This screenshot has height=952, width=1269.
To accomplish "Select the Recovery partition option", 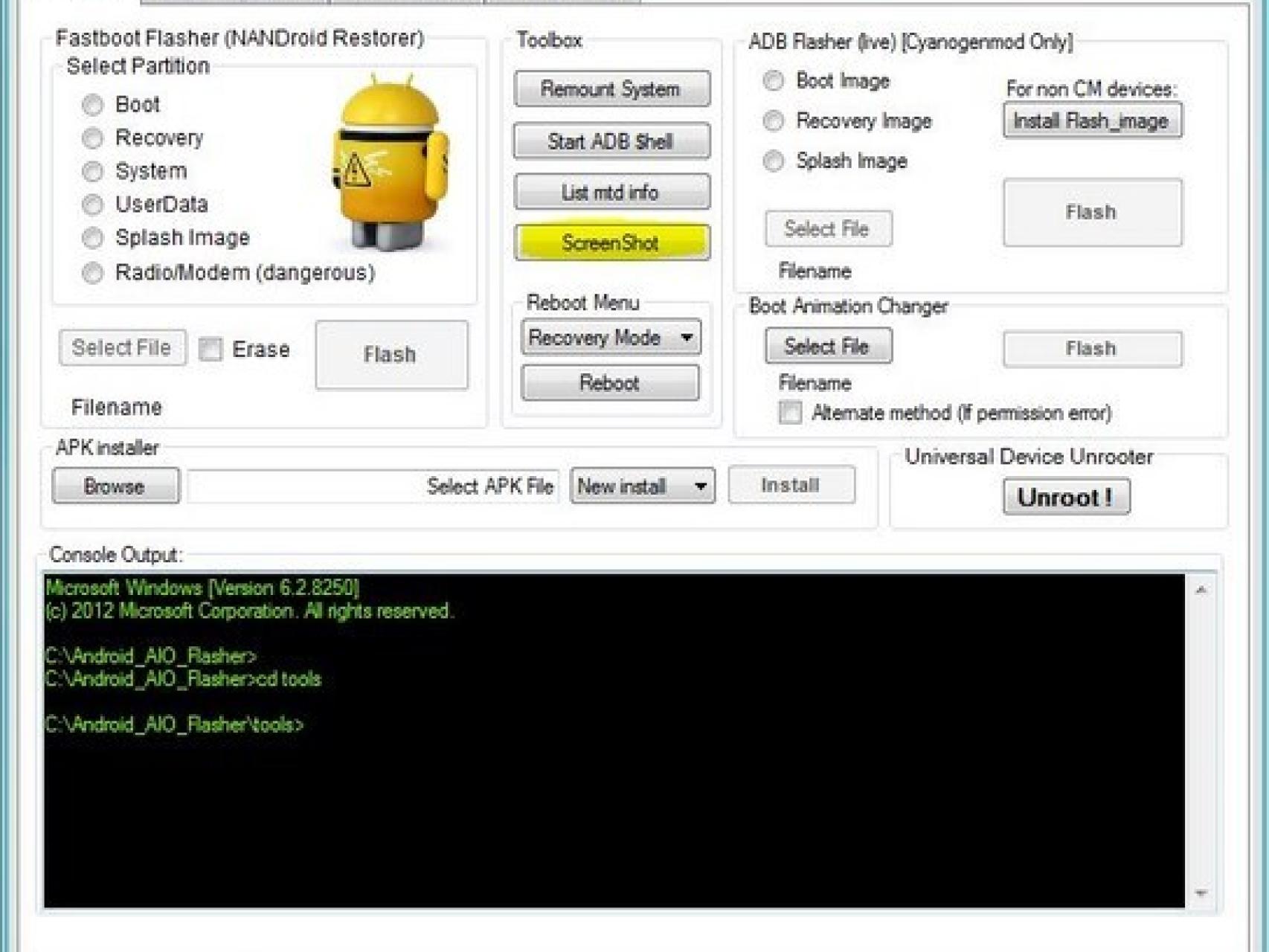I will 93,138.
